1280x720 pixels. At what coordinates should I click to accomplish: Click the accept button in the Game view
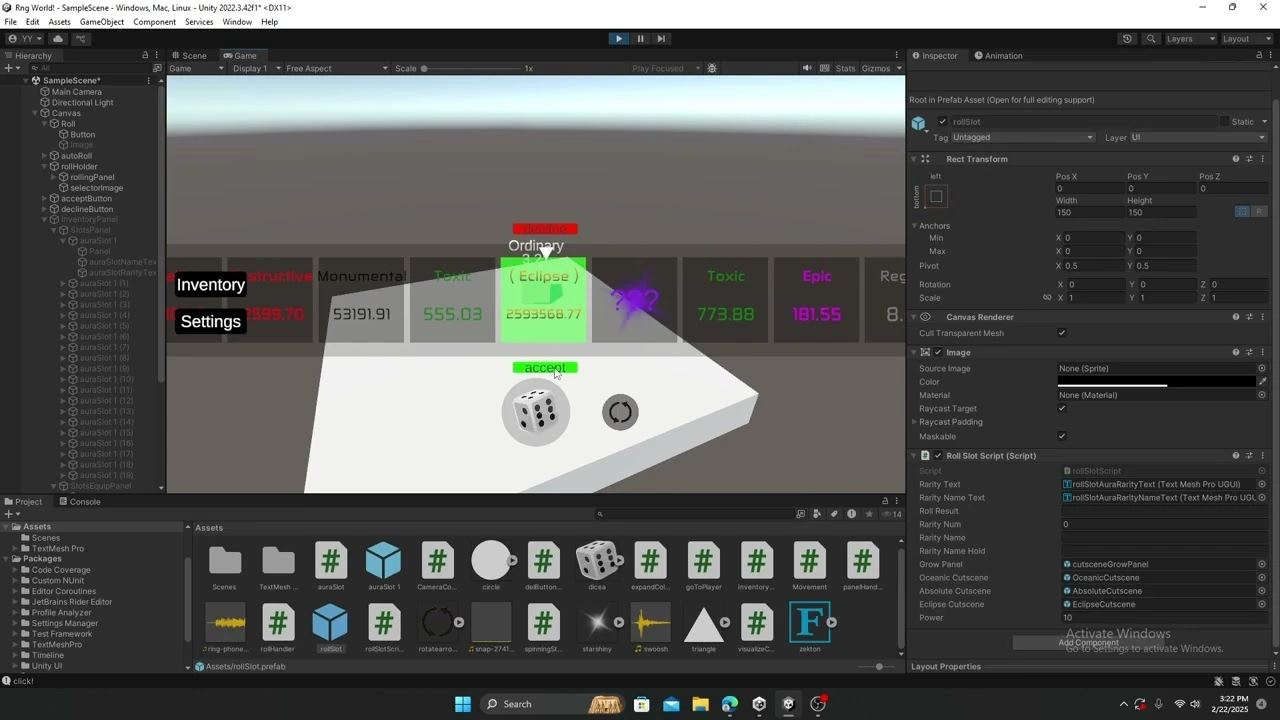545,368
